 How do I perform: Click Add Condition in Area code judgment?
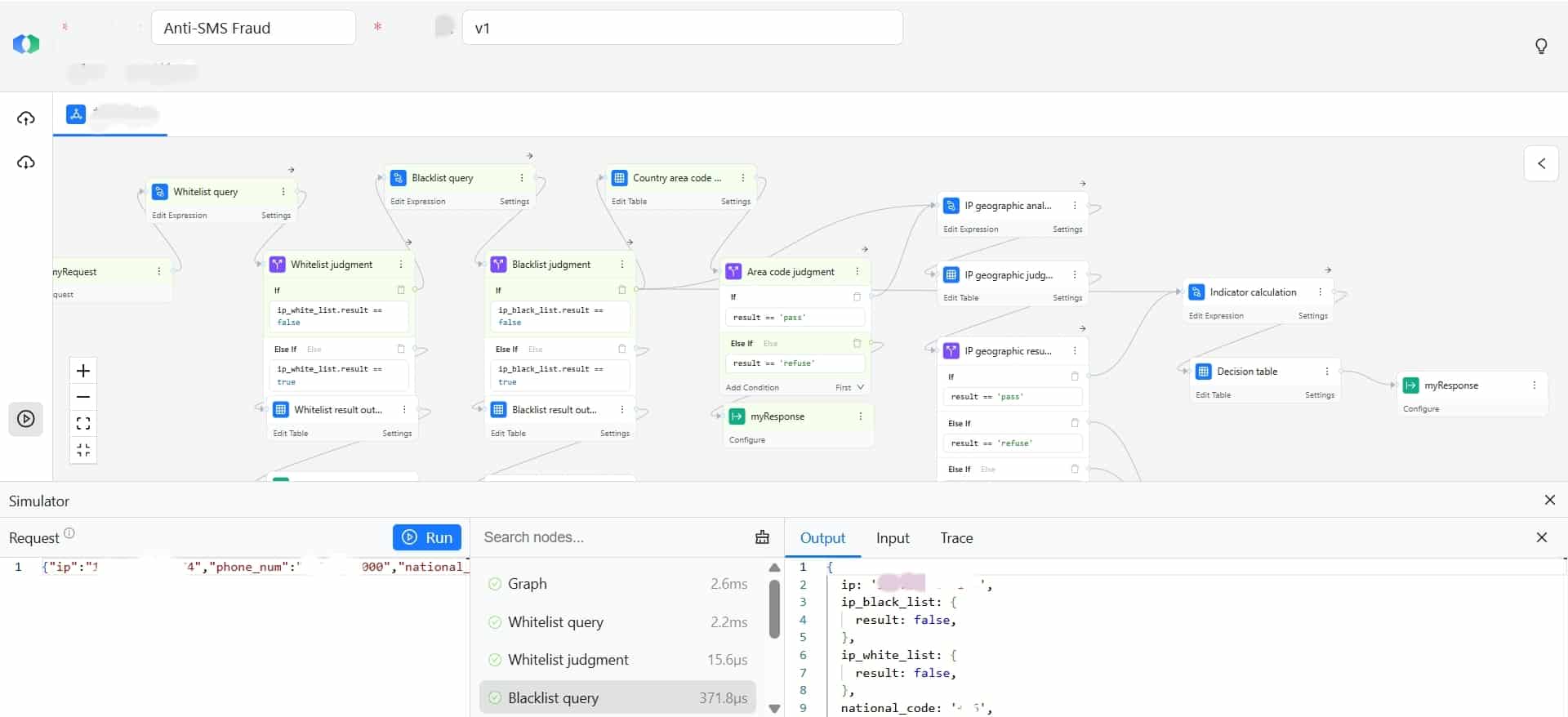click(x=752, y=388)
